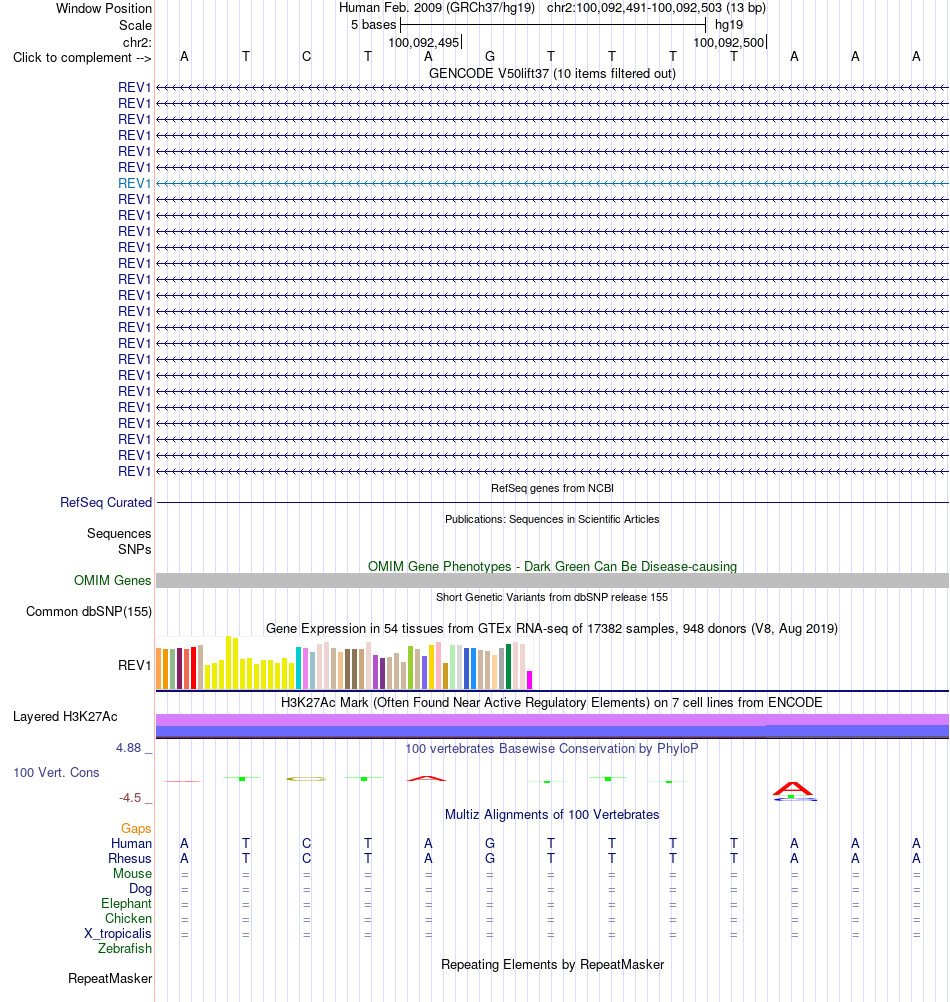The width and height of the screenshot is (950, 1002).
Task: Open the 'H3K27Ac Mark' ENCODE track title
Action: coord(552,702)
